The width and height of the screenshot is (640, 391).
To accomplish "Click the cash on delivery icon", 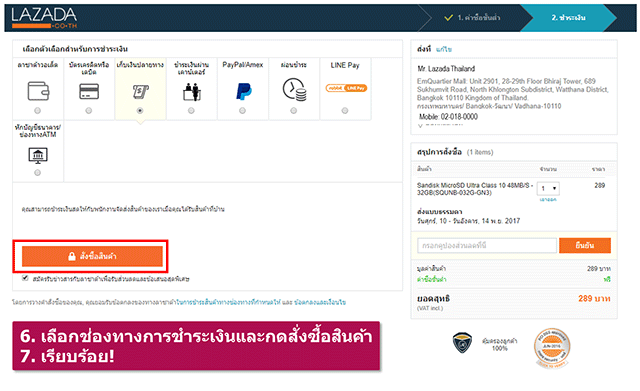I will 140,91.
